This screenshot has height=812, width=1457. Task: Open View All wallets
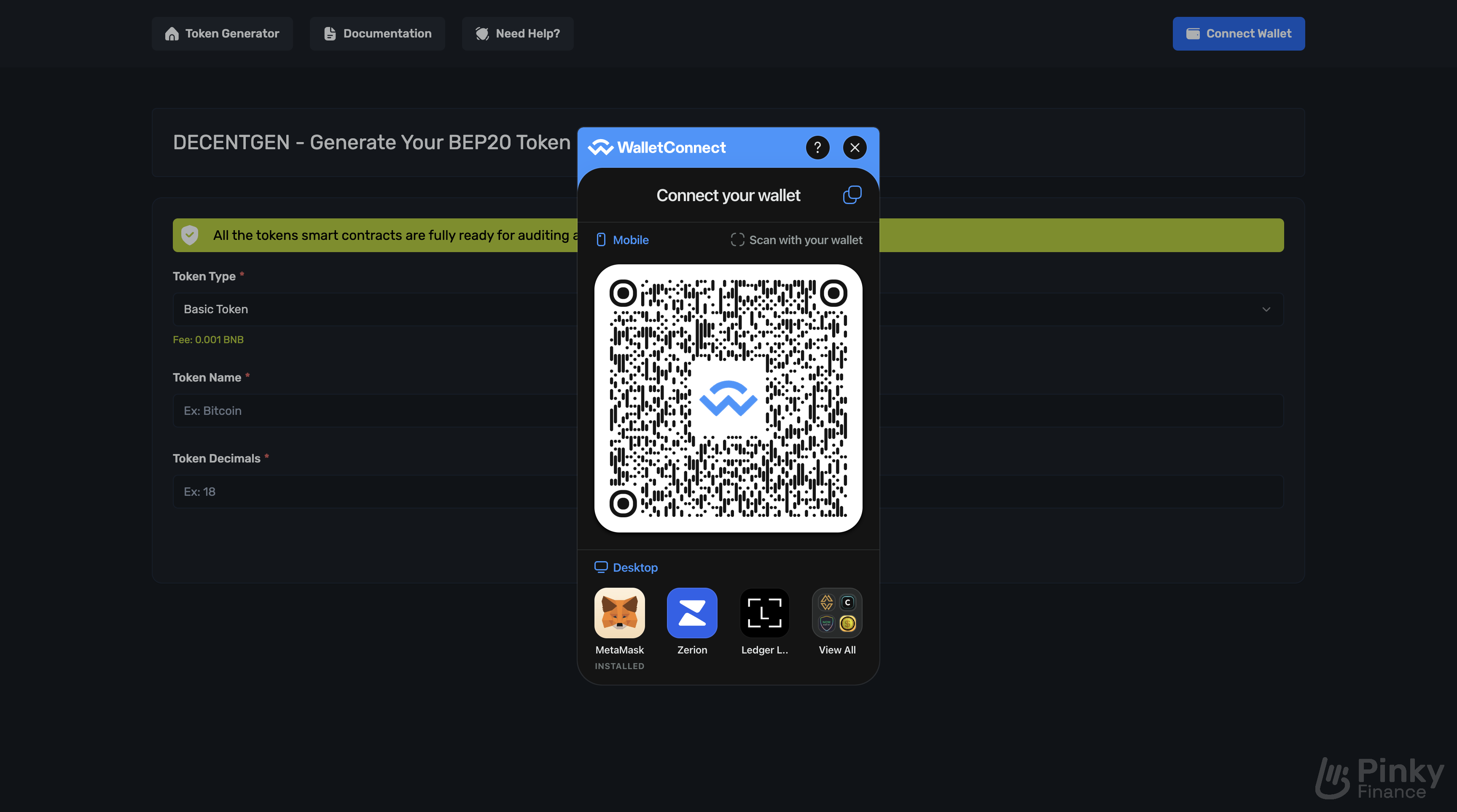click(x=837, y=613)
